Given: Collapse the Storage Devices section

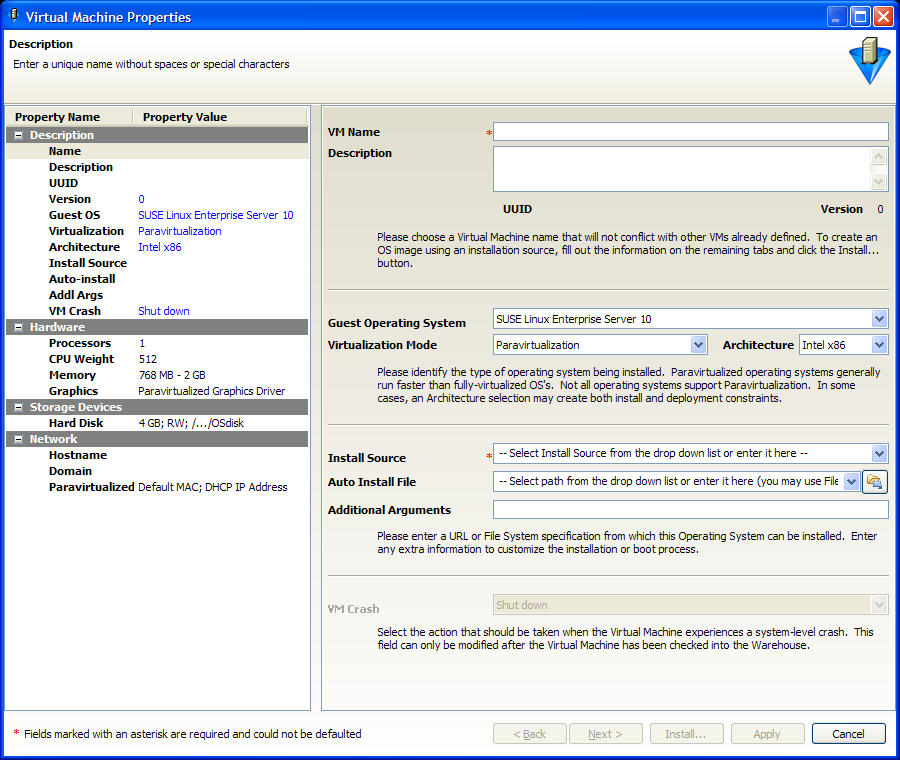Looking at the screenshot, I should coord(17,406).
